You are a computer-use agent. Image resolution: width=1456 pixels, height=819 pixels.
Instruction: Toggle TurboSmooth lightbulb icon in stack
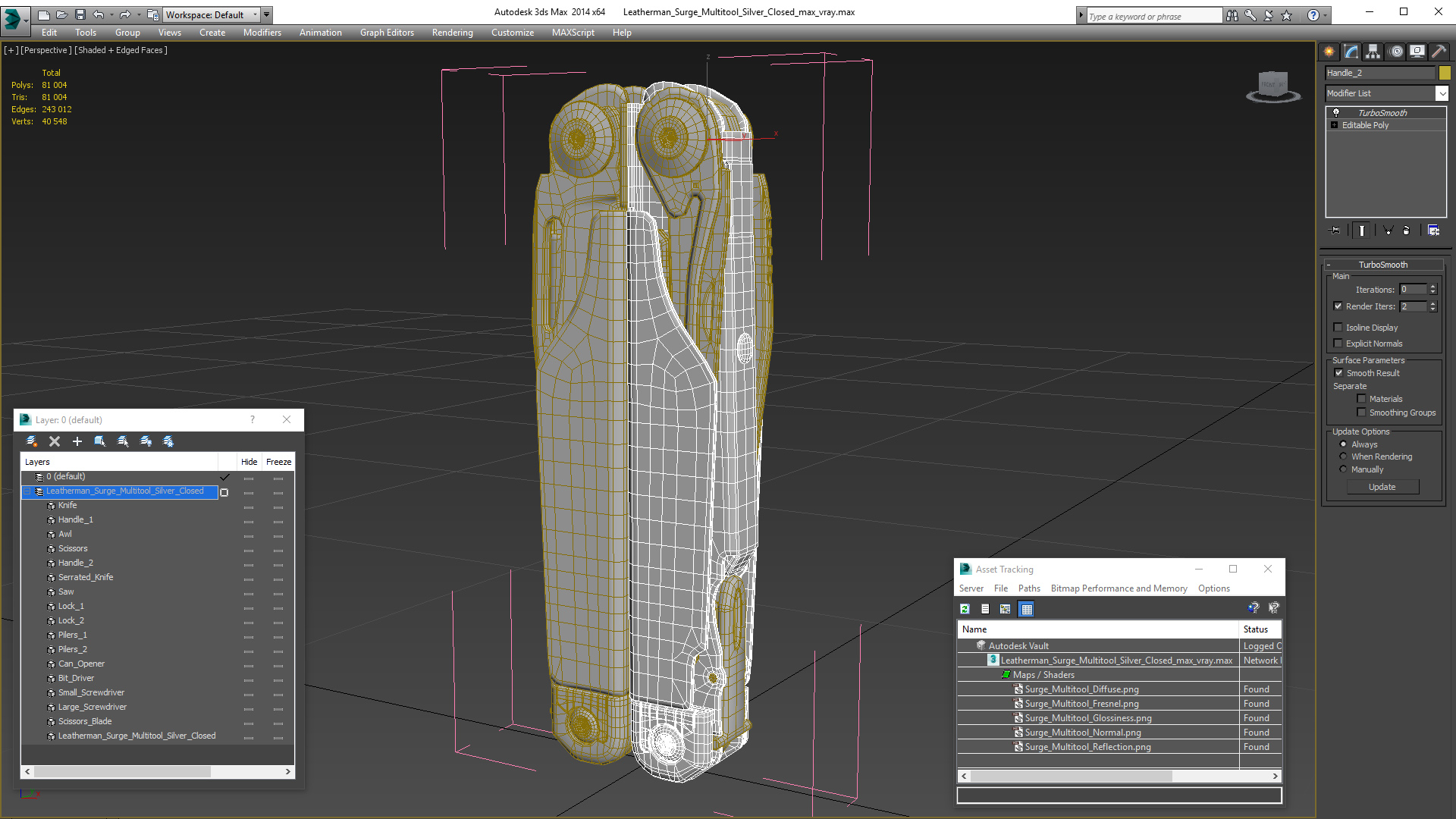[1336, 113]
